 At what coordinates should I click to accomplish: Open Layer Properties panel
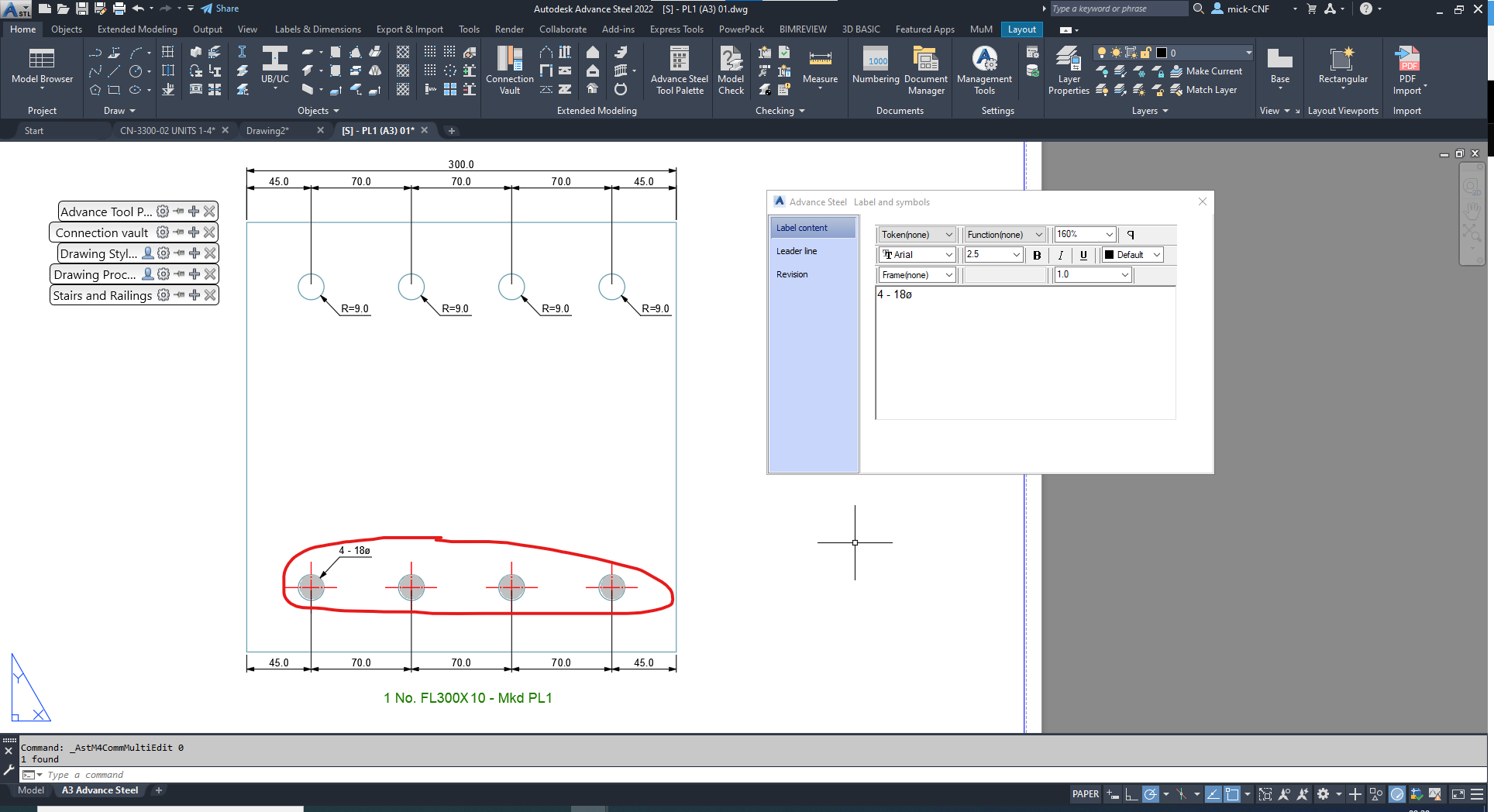click(1069, 70)
